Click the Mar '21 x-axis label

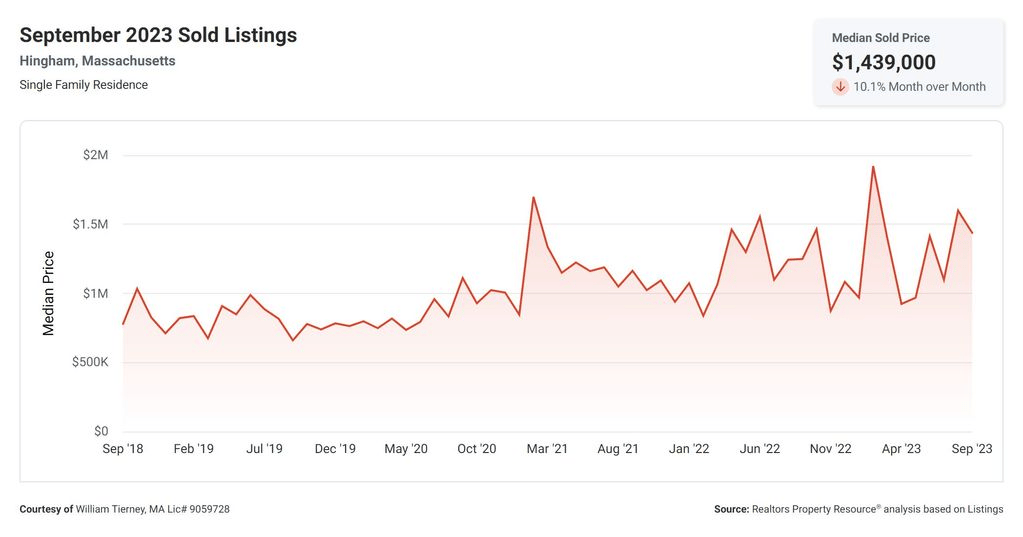click(547, 449)
